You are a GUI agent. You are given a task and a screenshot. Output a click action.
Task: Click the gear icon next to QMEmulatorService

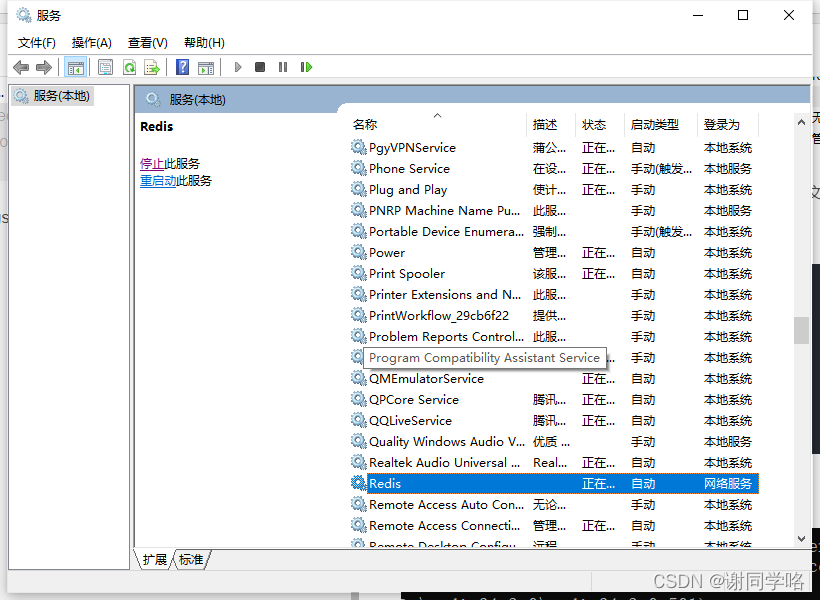pos(358,378)
